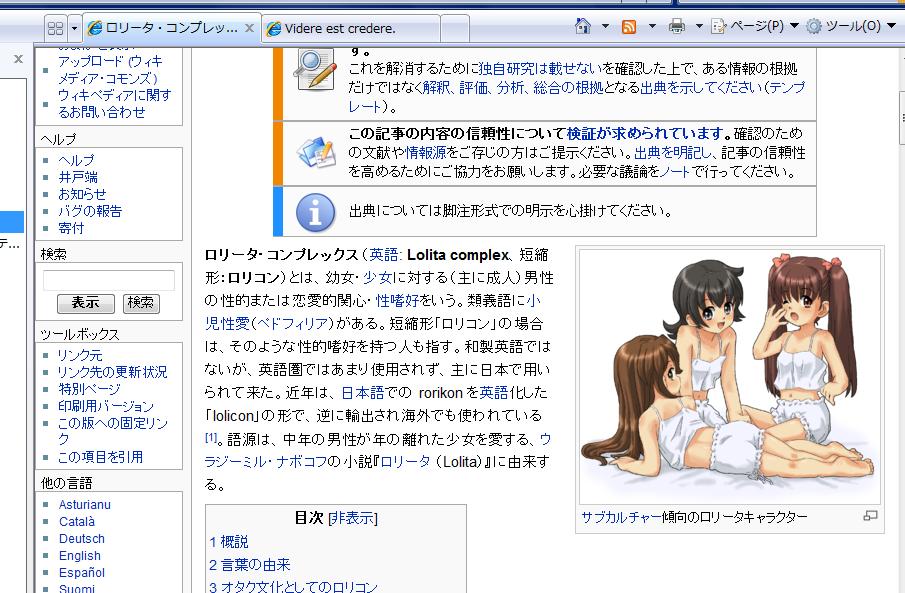Viewport: 905px width, 593px height.
Task: Focus the Wikipedia search input field
Action: pyautogui.click(x=109, y=280)
